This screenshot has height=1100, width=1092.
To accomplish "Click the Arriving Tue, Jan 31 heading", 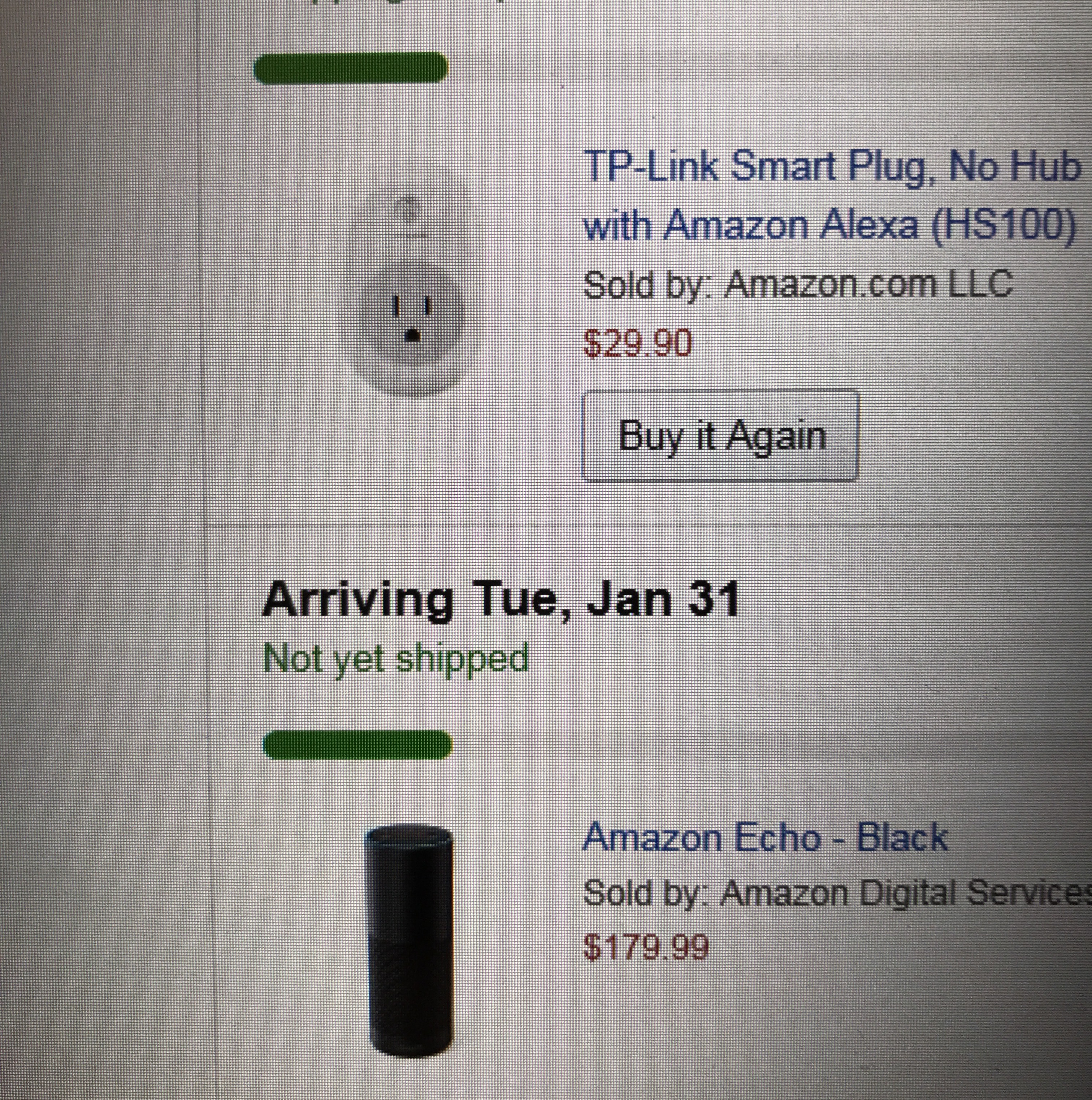I will (500, 600).
